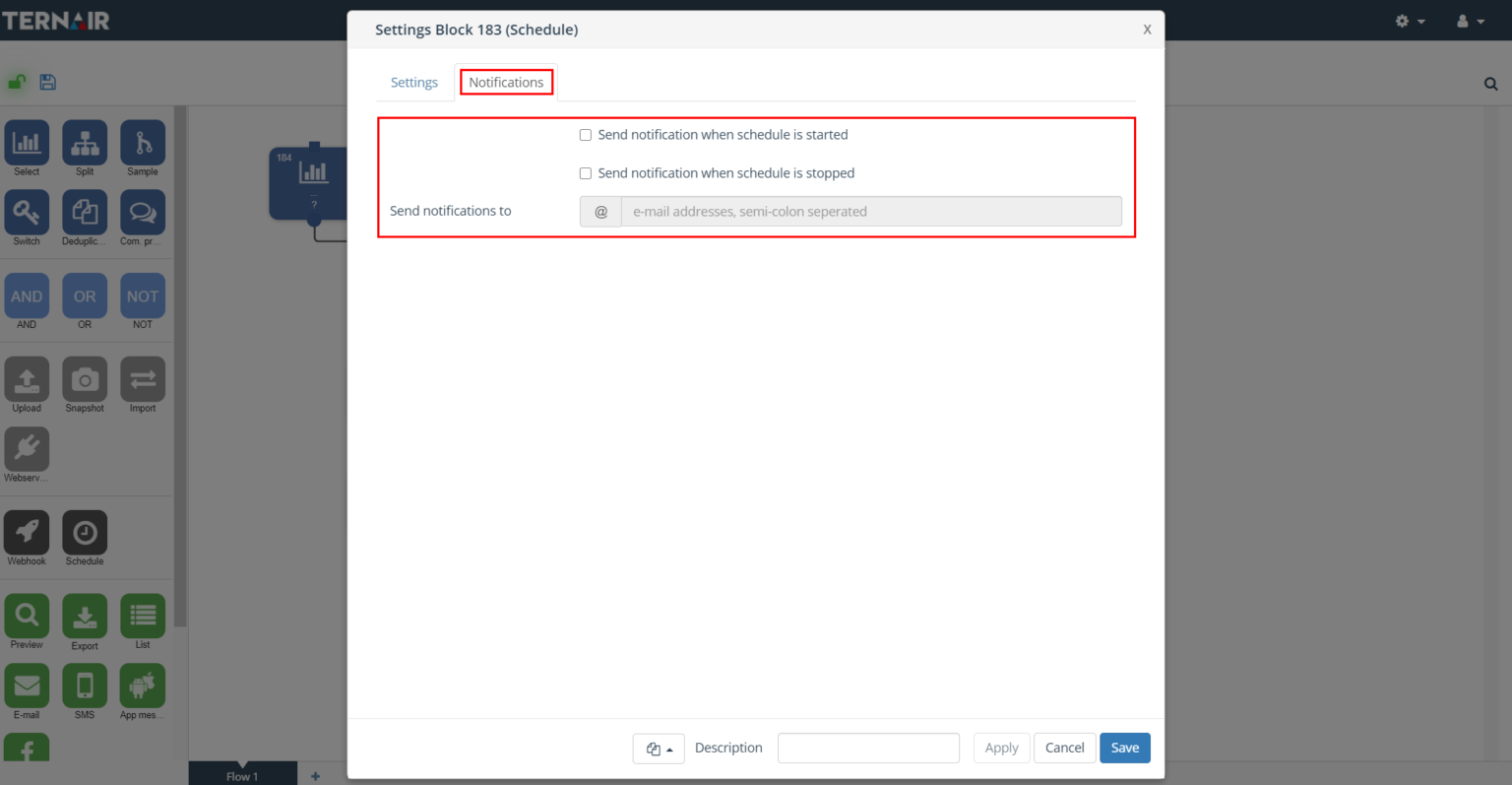Viewport: 1512px width, 785px height.
Task: Enable notification when schedule is started
Action: coord(586,135)
